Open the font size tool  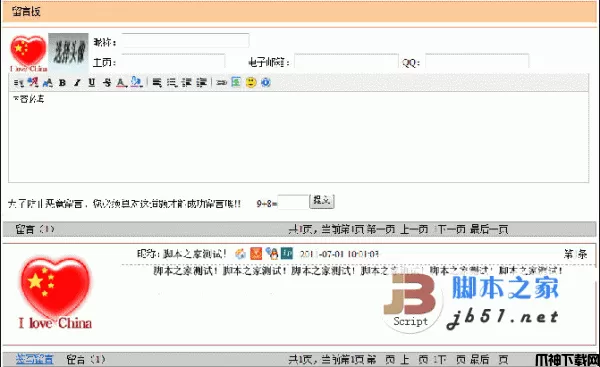tap(47, 82)
